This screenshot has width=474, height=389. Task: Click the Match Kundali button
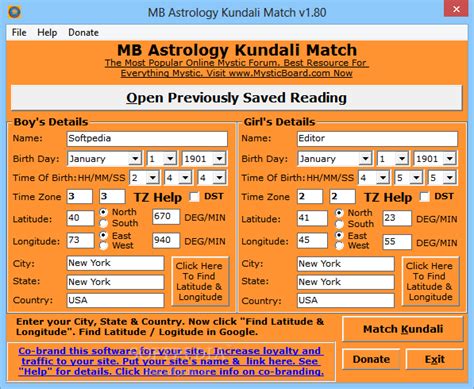click(403, 329)
